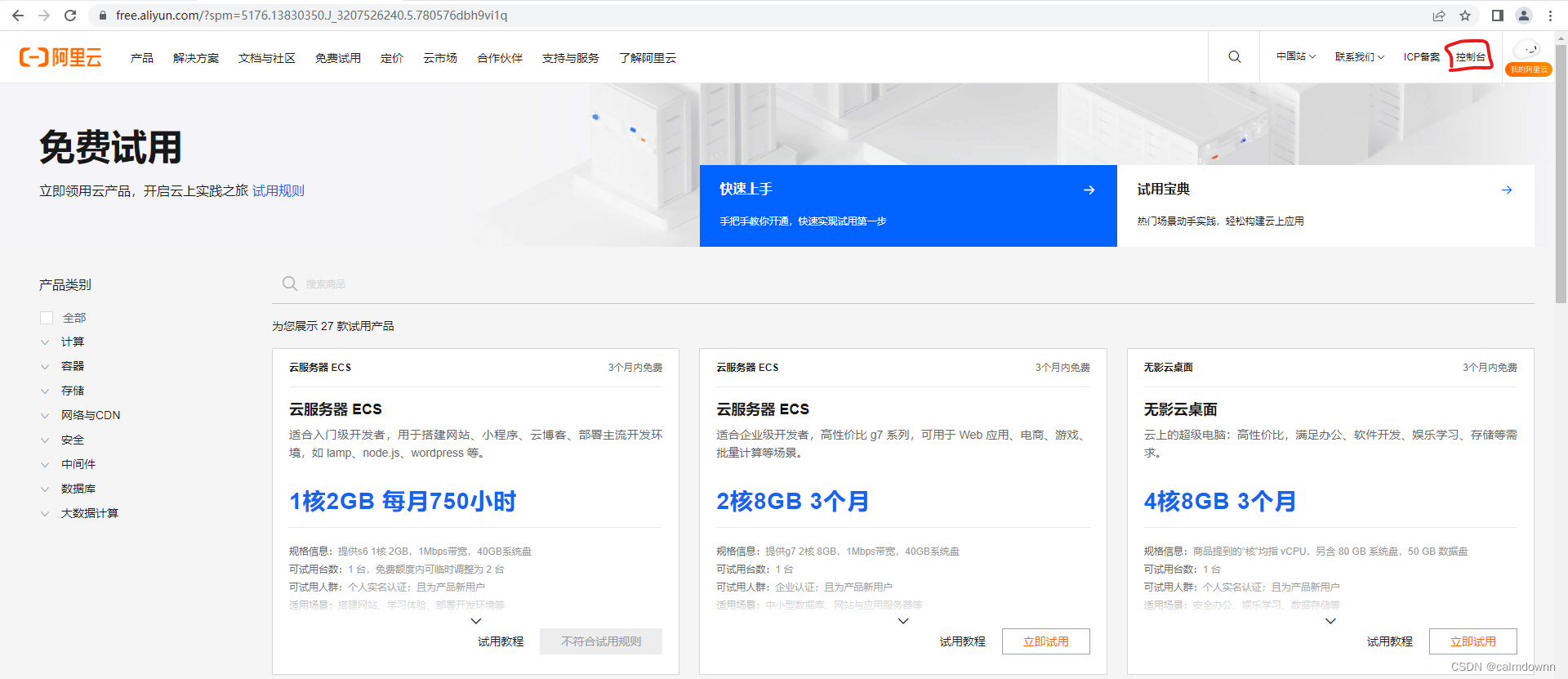This screenshot has width=1568, height=679.
Task: Open the browser profile avatar
Action: click(x=1523, y=16)
